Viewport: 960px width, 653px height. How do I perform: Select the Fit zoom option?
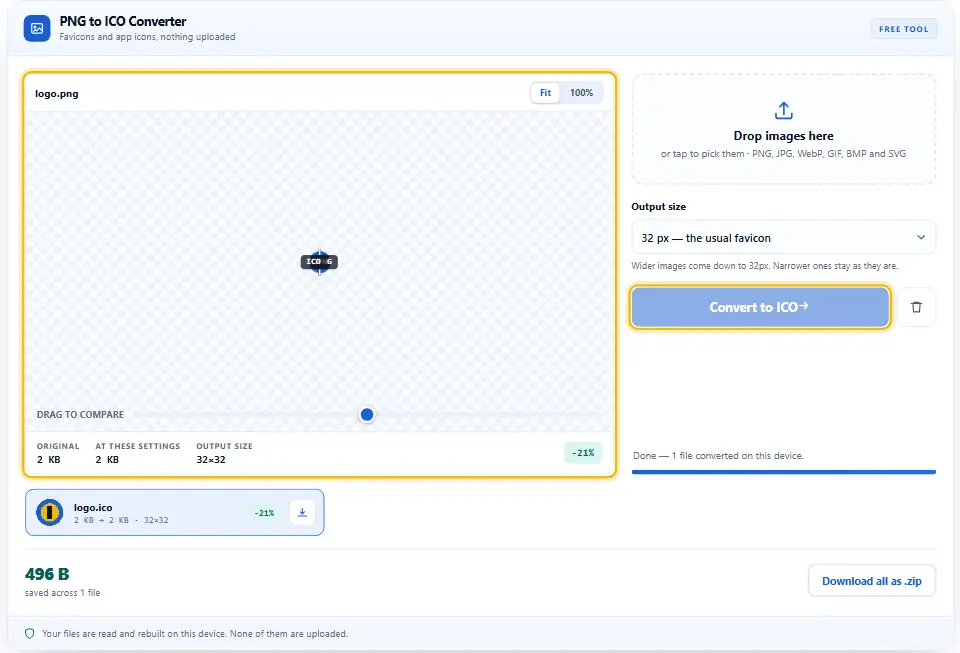(x=545, y=93)
